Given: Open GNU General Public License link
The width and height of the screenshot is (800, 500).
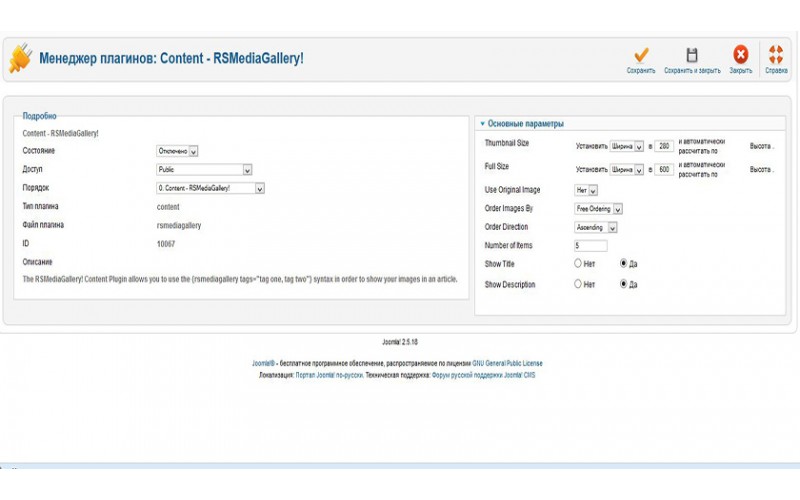Looking at the screenshot, I should (x=507, y=363).
